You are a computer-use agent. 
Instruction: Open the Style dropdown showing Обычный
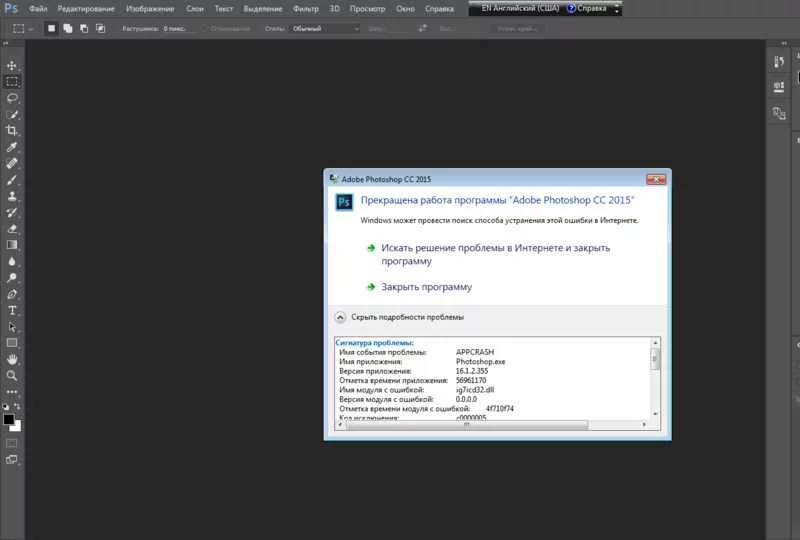tap(325, 29)
